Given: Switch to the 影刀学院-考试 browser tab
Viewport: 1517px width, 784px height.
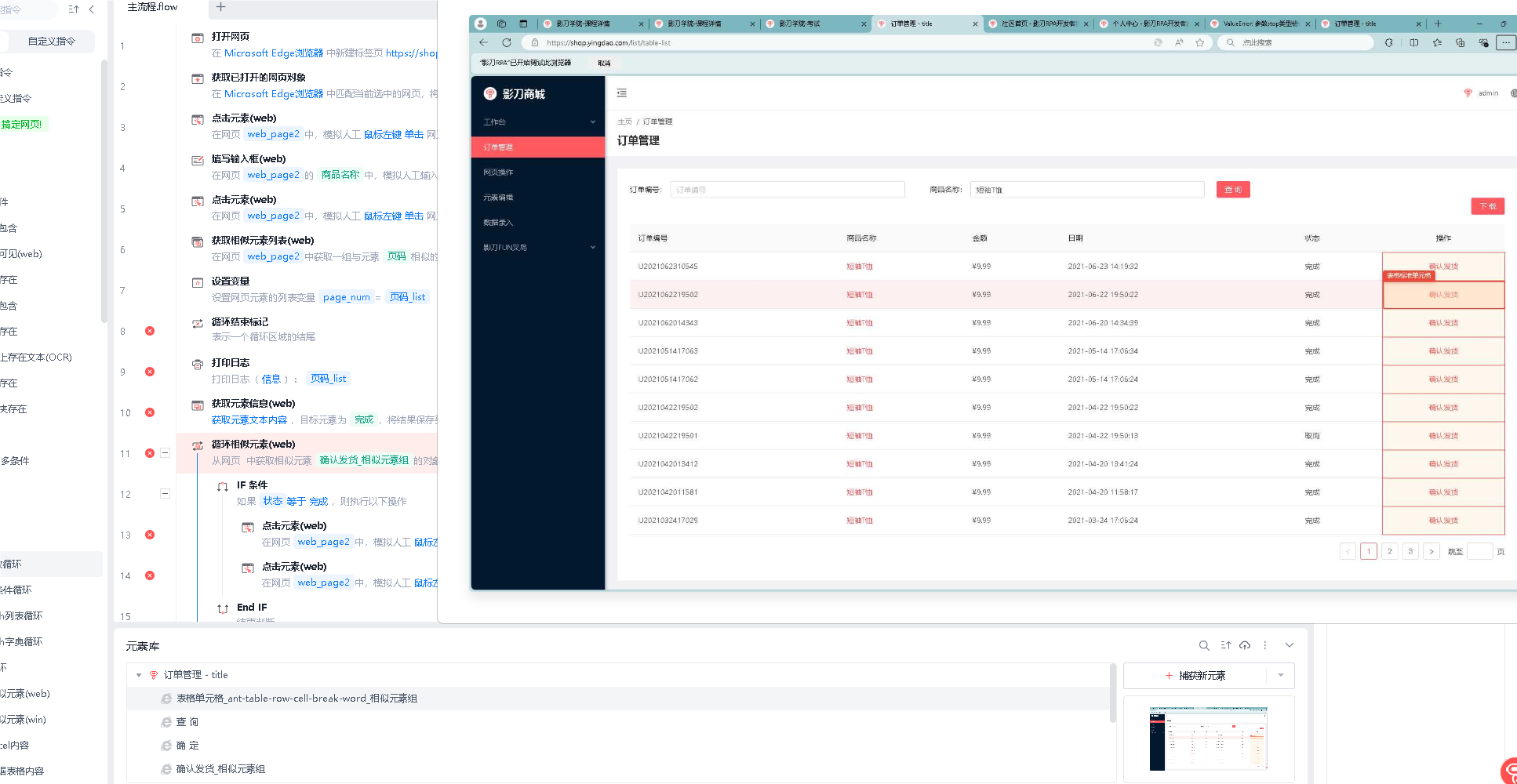Looking at the screenshot, I should (x=814, y=24).
